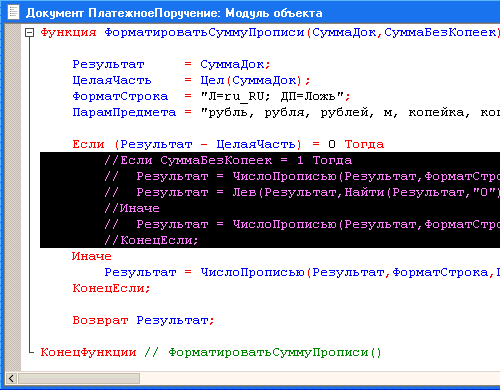
Task: Click the parameter СуммаБезКопеек in the declaration
Action: 440,32
